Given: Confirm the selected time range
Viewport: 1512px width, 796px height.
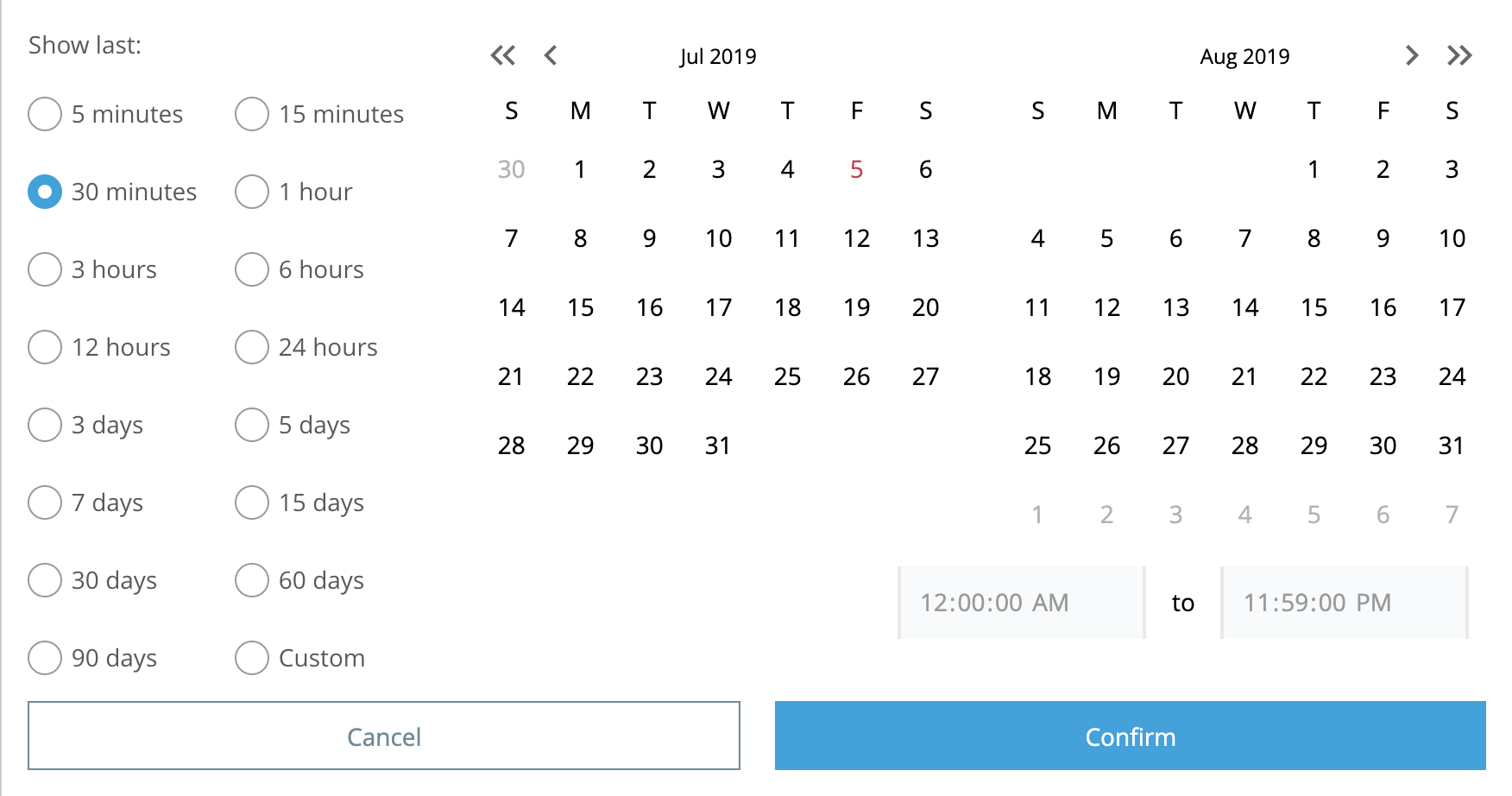Looking at the screenshot, I should [x=1131, y=736].
